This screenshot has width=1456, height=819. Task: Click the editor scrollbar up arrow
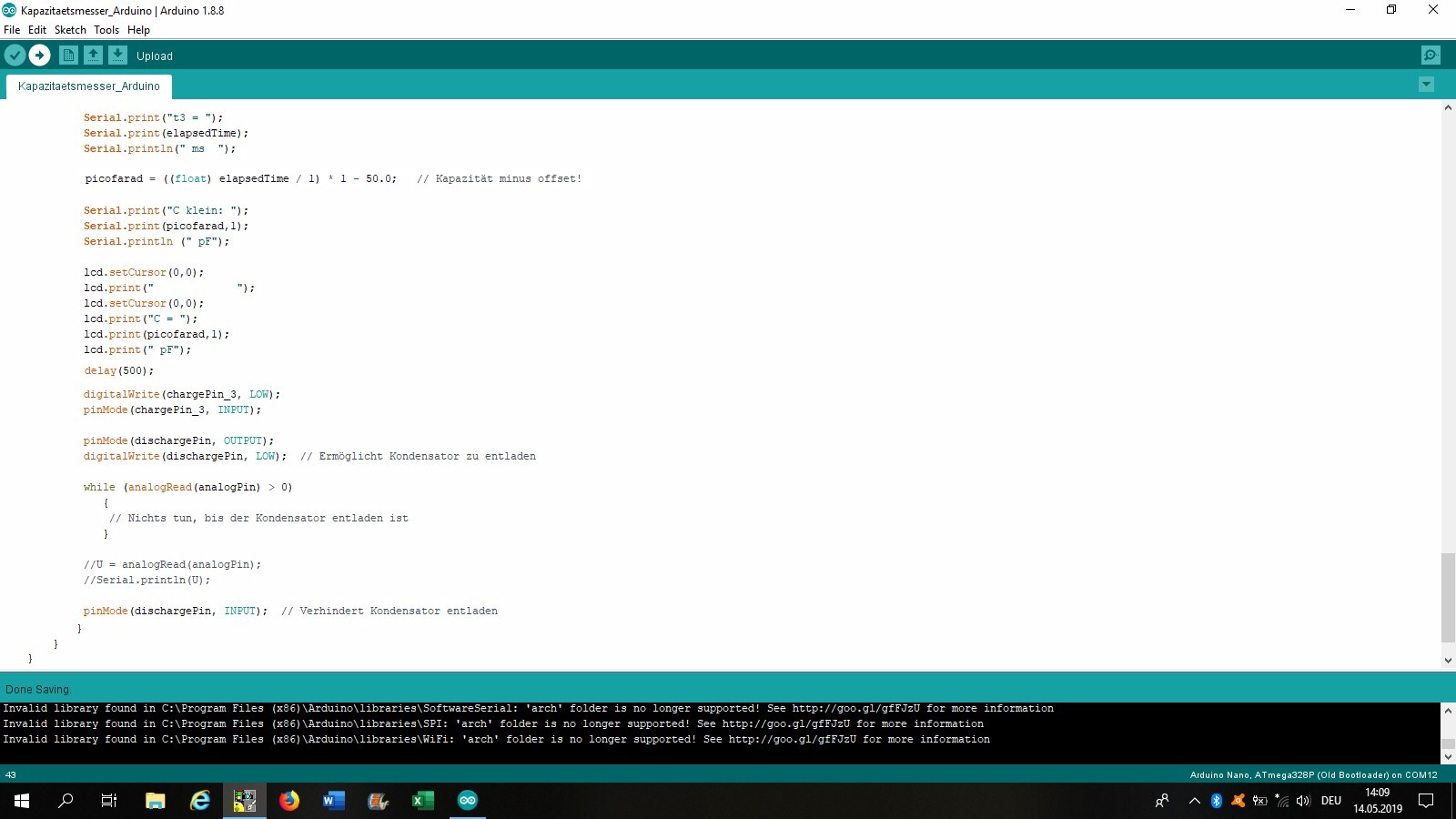coord(1448,107)
